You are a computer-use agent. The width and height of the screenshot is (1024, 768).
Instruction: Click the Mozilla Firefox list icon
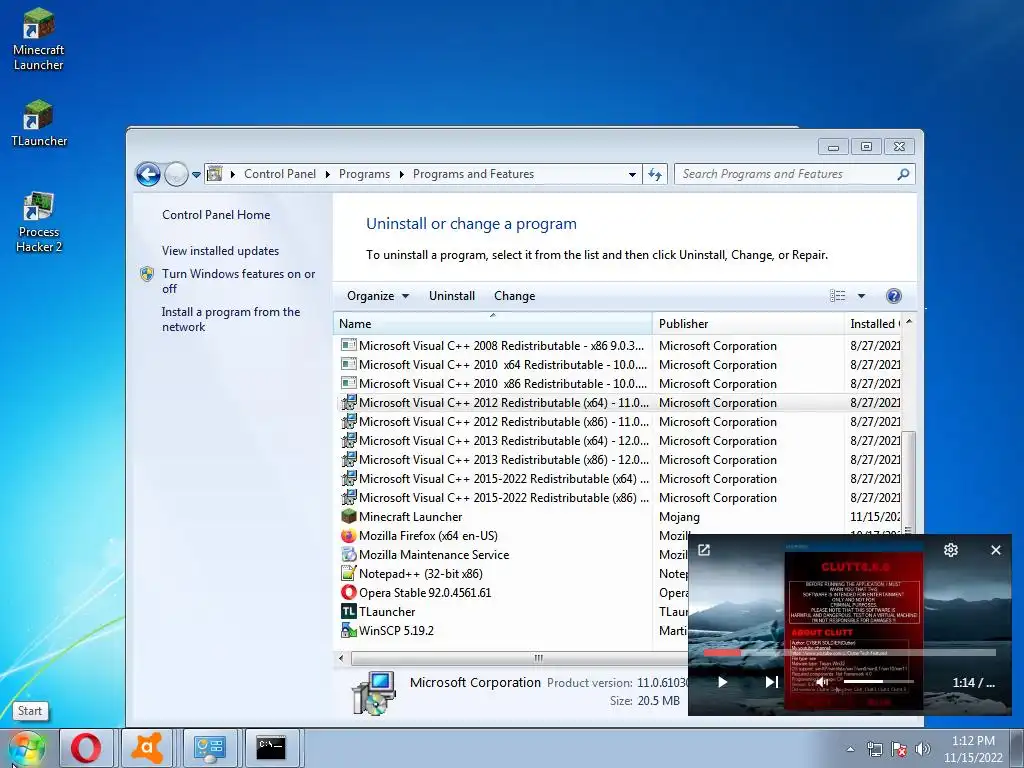point(349,536)
